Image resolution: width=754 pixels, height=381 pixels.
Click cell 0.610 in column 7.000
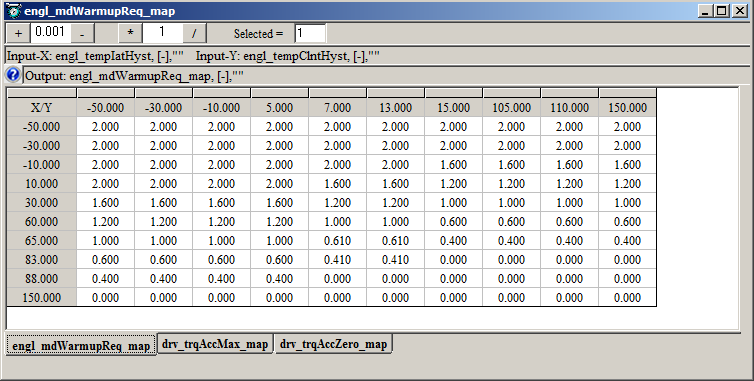tap(338, 241)
